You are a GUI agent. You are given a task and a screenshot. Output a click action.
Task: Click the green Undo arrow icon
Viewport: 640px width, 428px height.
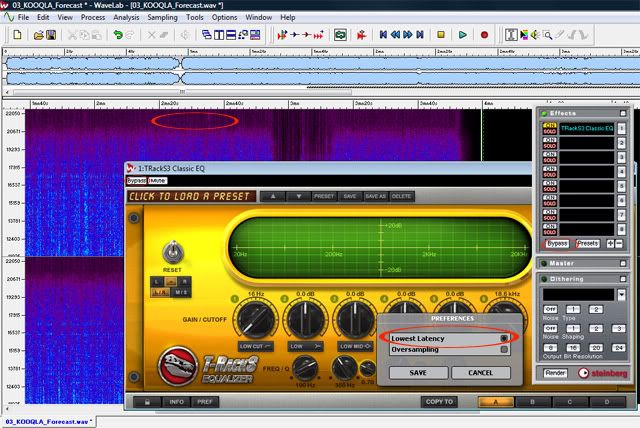coord(118,35)
